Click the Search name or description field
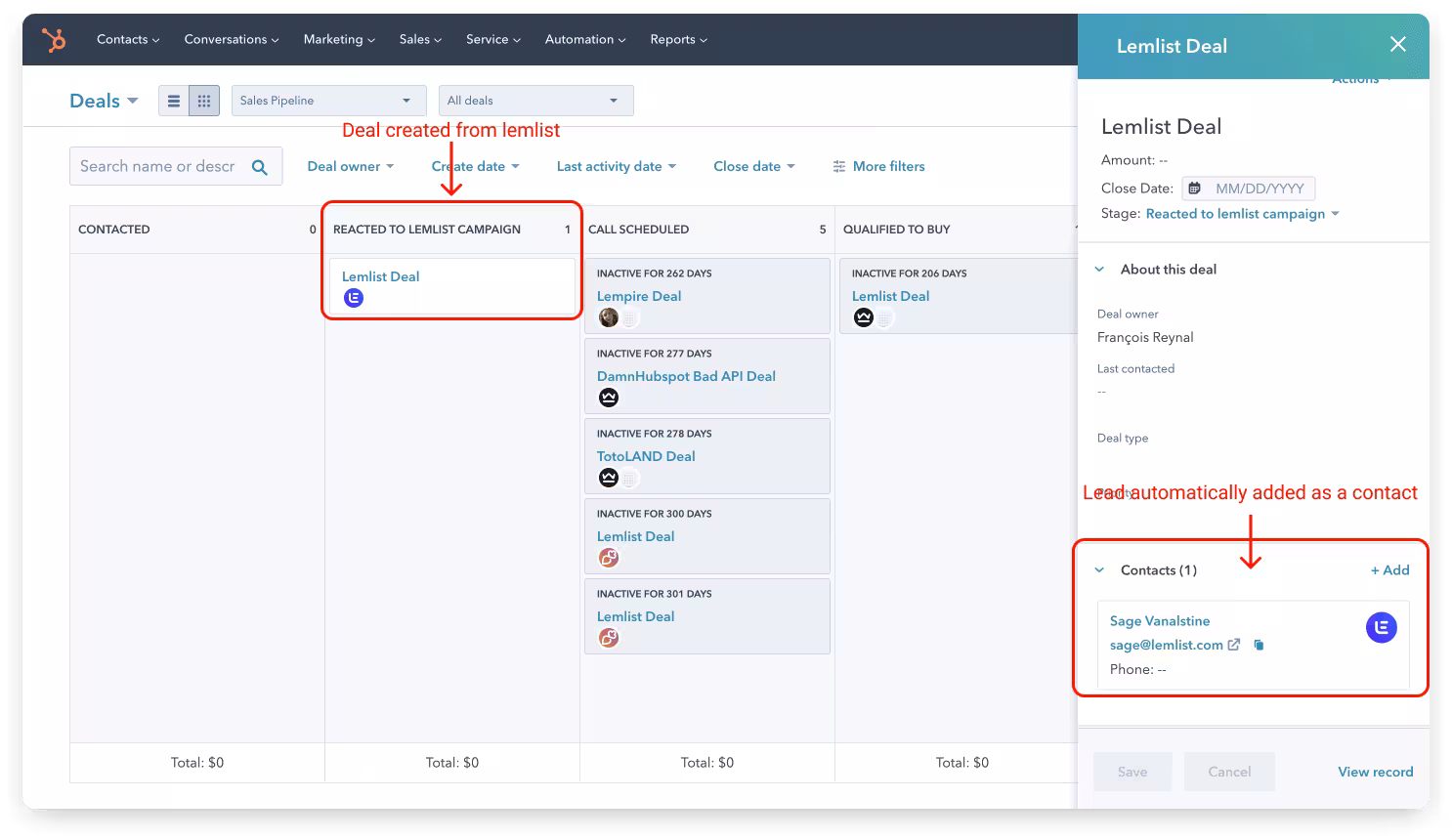This screenshot has width=1452, height=840. (158, 167)
